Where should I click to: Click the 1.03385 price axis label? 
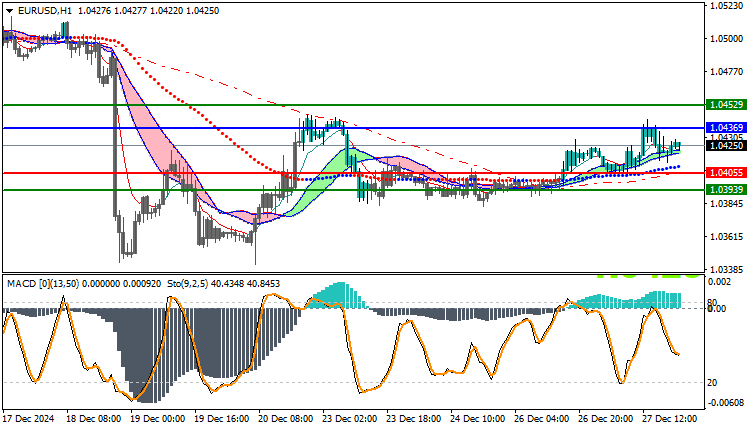point(727,269)
